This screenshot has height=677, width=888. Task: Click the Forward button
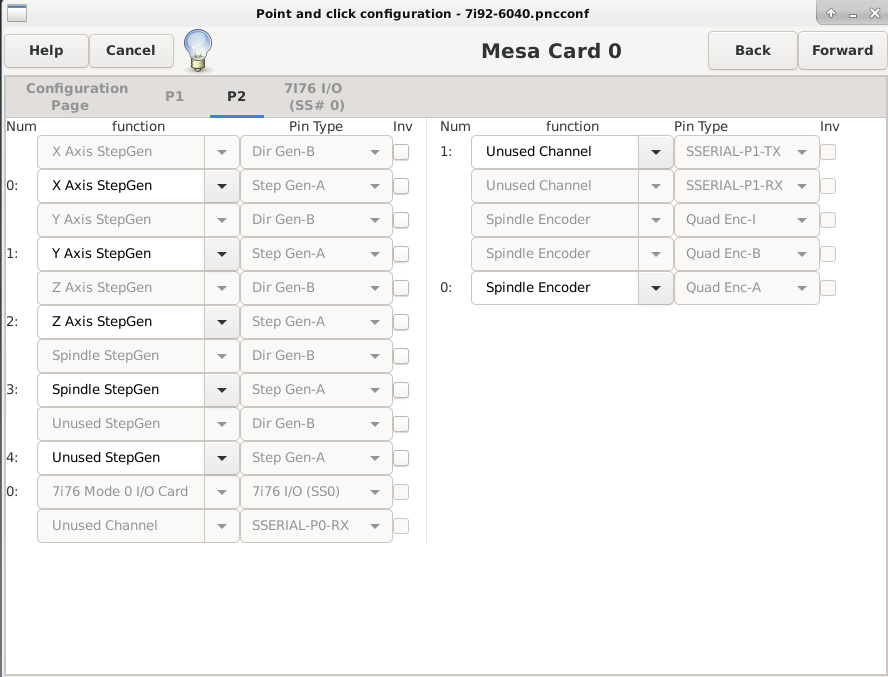coord(842,50)
